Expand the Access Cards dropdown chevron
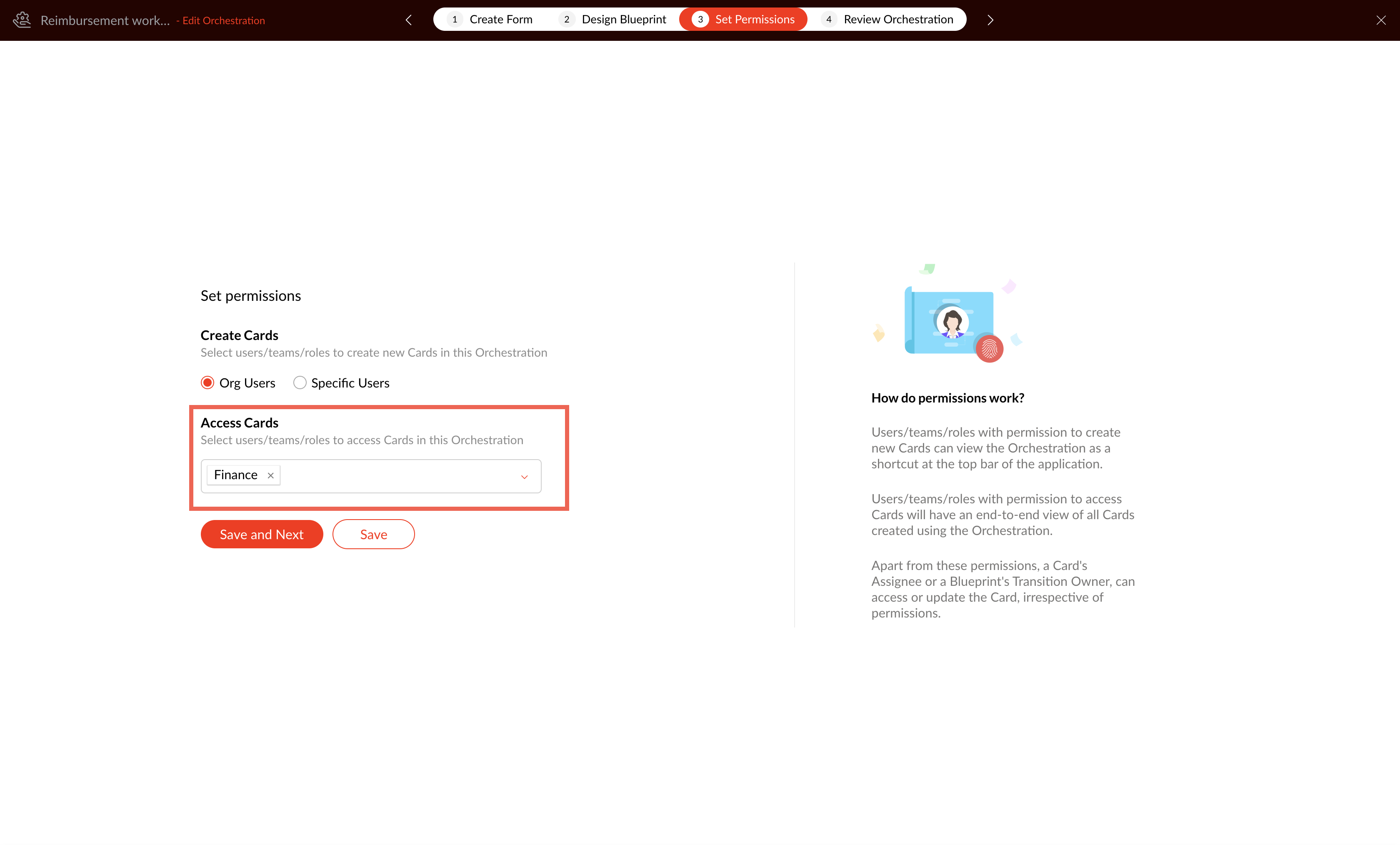The width and height of the screenshot is (1400, 845). pos(524,476)
